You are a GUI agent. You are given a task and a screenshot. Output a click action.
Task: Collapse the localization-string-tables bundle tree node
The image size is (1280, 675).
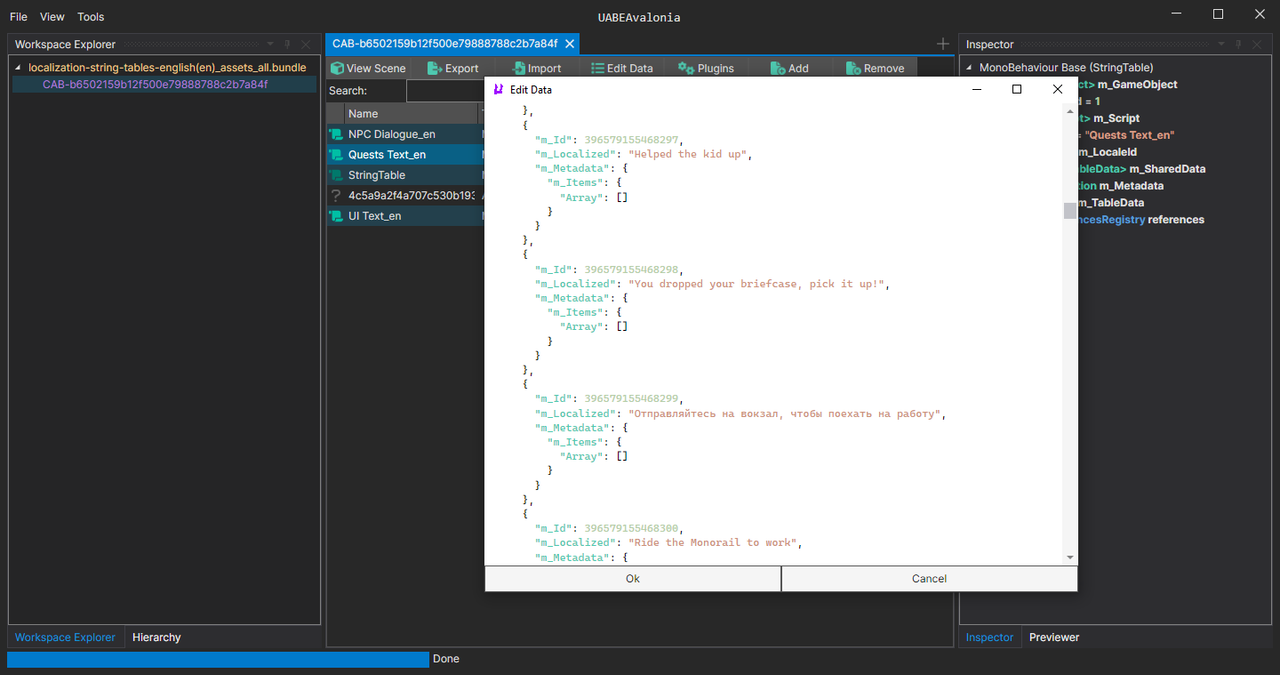[18, 68]
